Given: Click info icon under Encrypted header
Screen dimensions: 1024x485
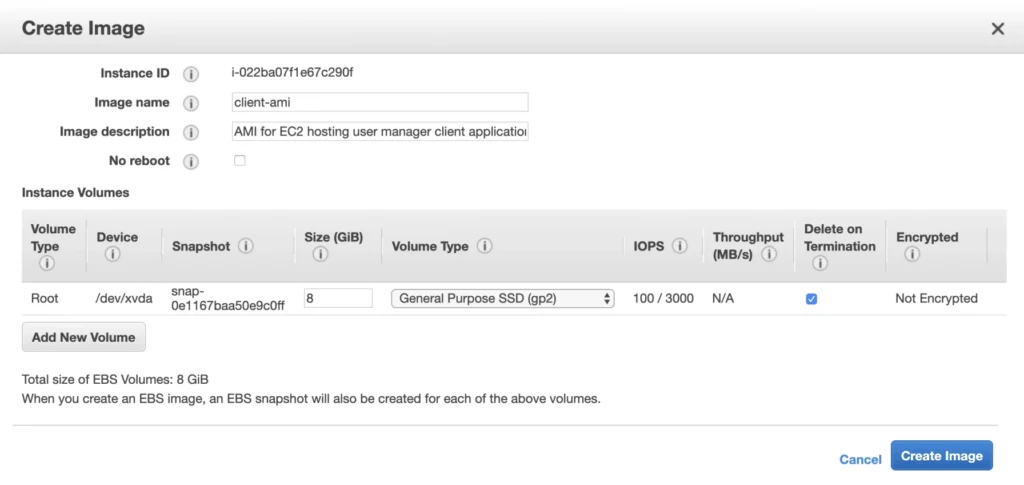Looking at the screenshot, I should (912, 255).
